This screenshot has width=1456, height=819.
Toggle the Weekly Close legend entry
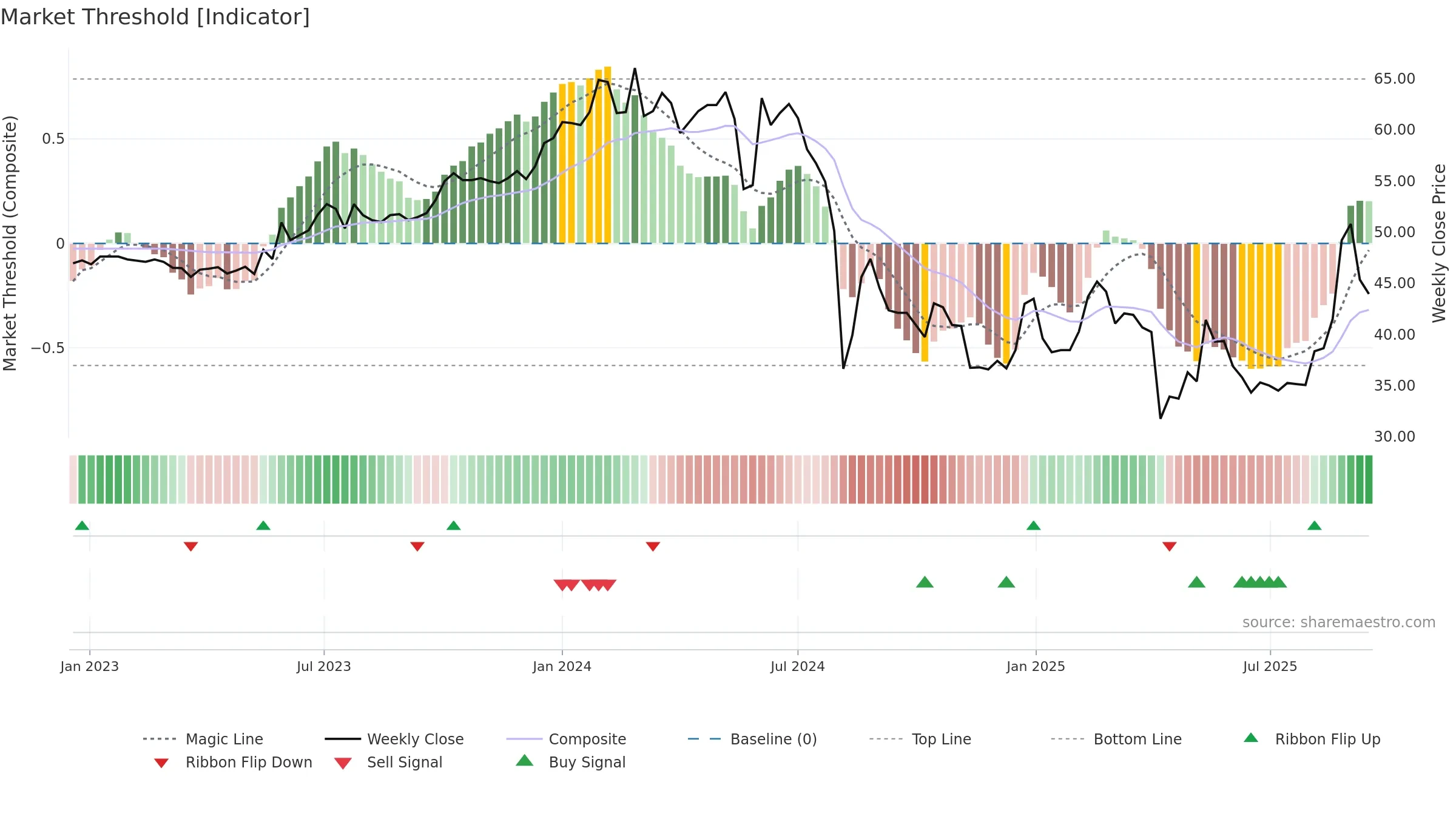pyautogui.click(x=394, y=739)
